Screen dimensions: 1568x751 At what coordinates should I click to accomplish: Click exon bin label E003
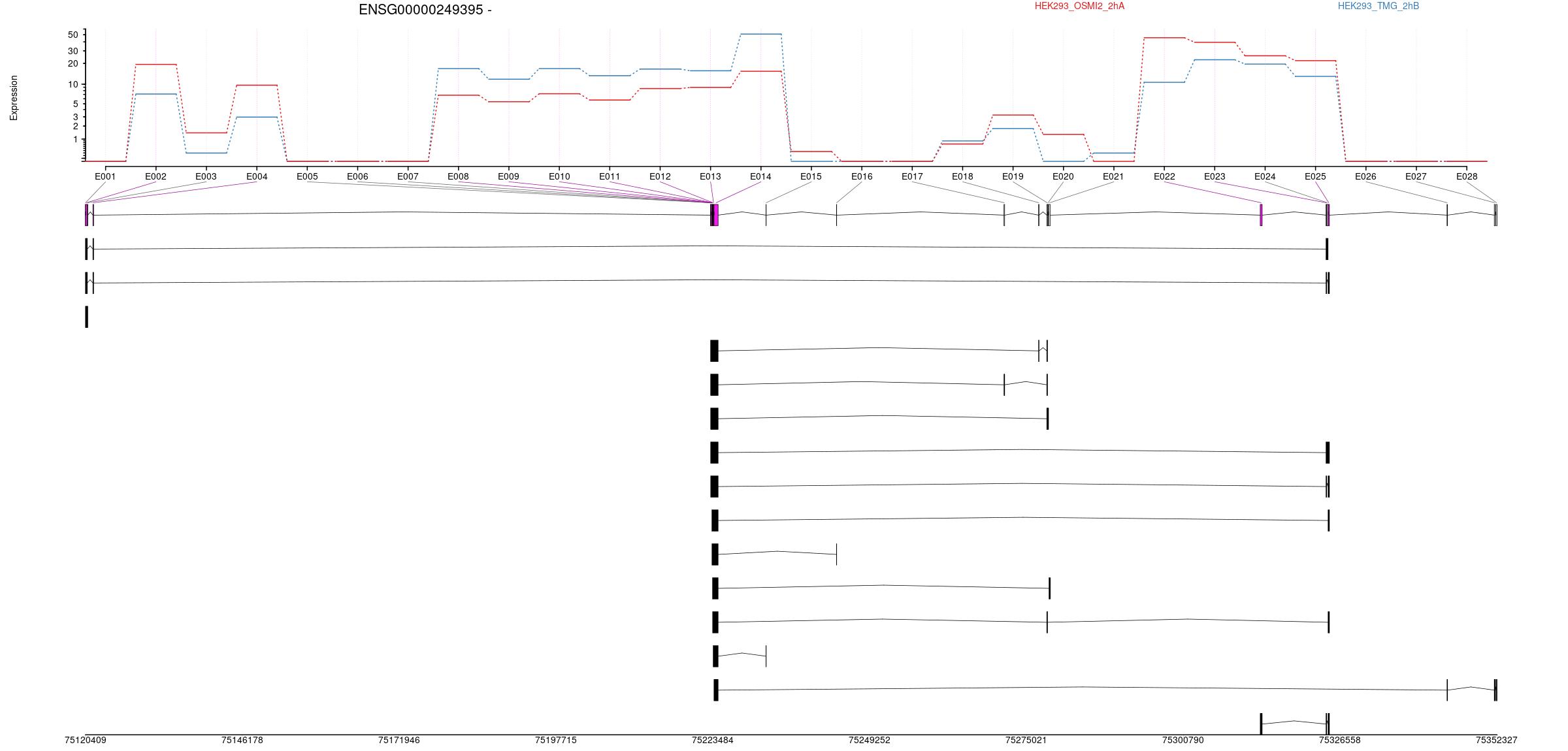[x=206, y=176]
